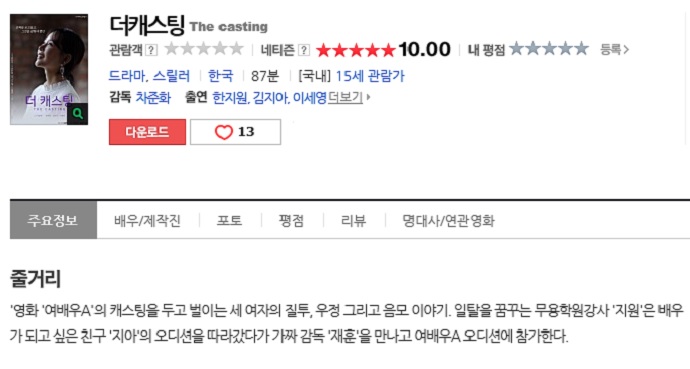Open the 포토 tab
Screen dimensions: 690x369
pos(229,220)
